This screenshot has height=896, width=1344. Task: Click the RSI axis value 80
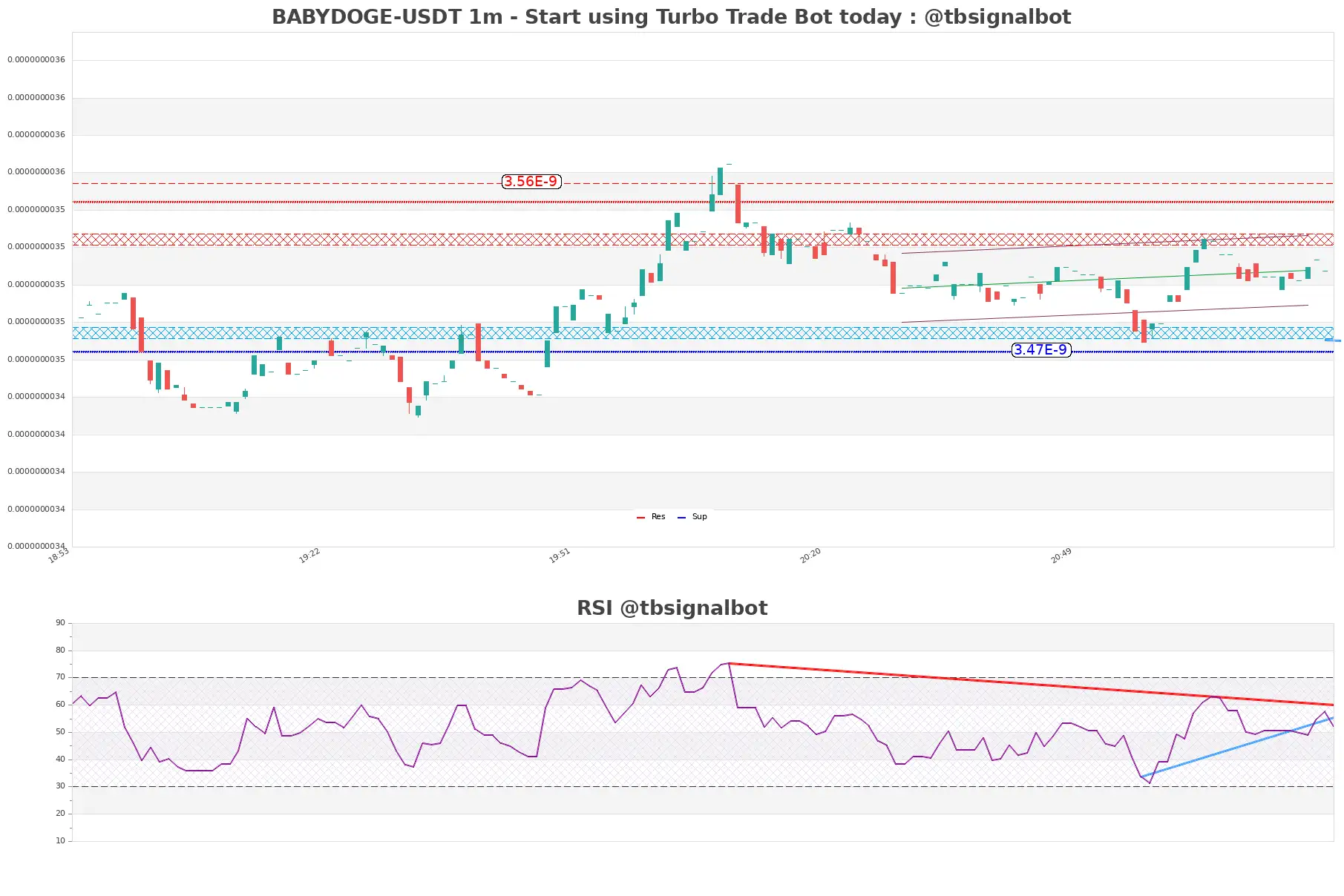tap(60, 650)
